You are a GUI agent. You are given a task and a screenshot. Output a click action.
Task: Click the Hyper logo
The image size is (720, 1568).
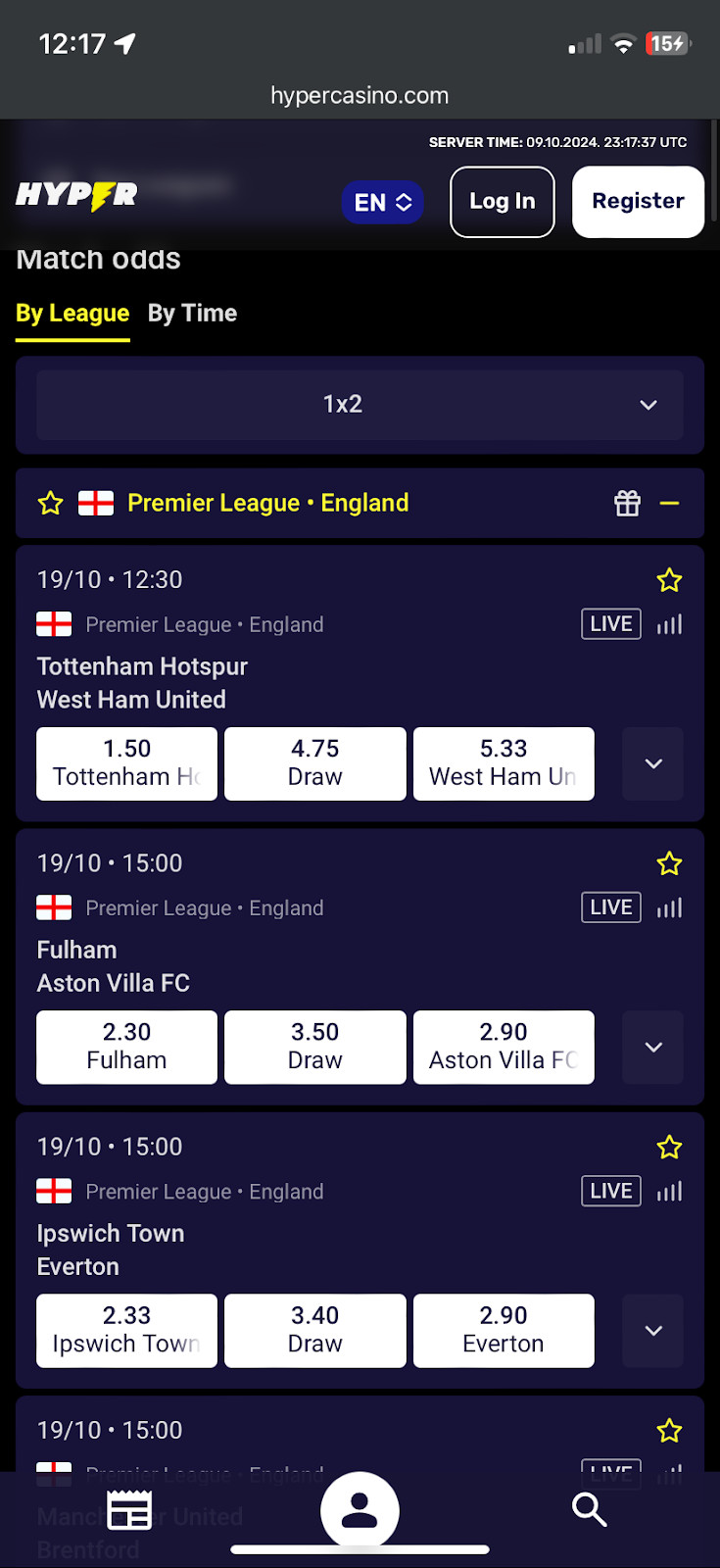tap(76, 195)
